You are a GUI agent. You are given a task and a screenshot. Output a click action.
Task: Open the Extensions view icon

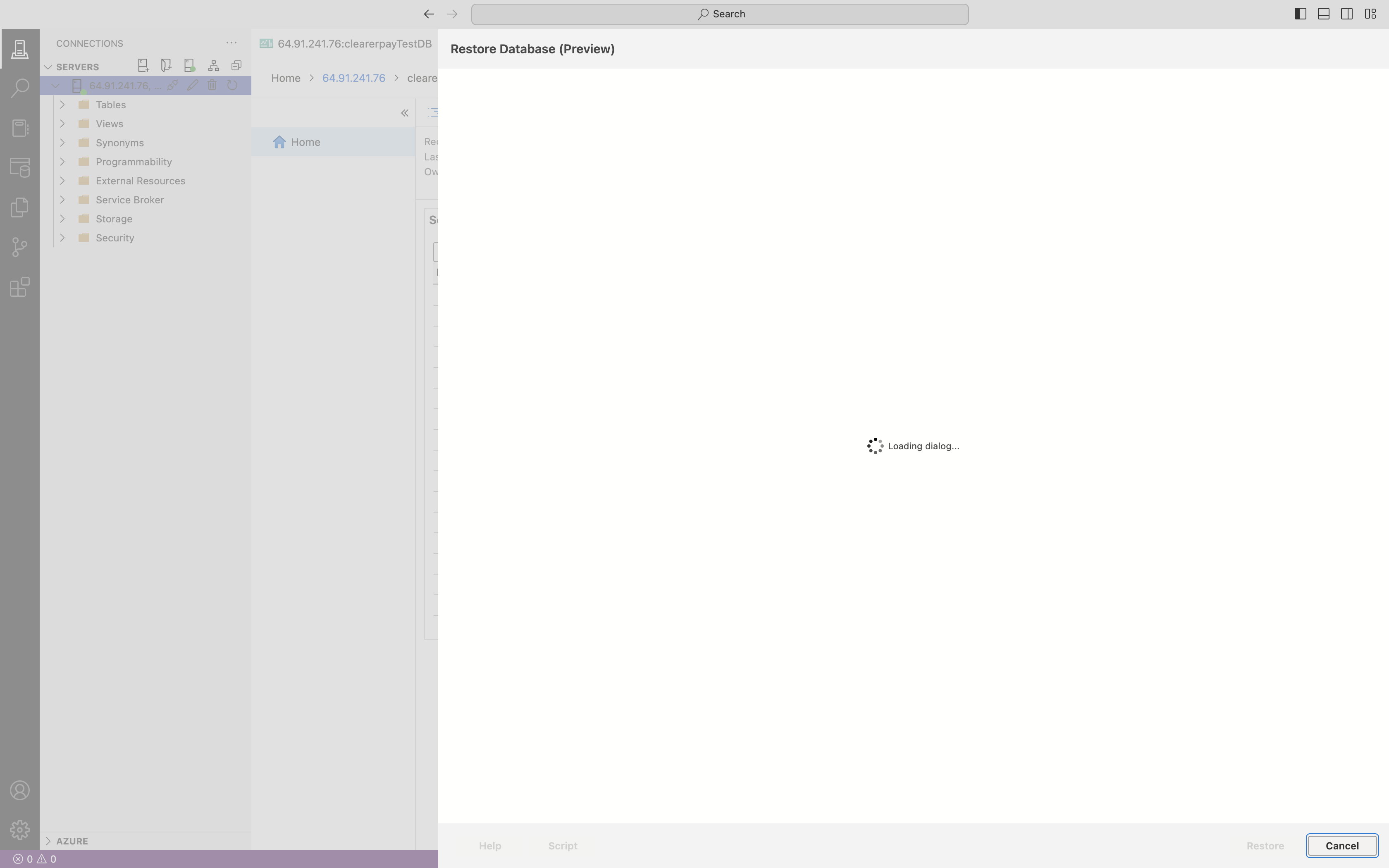click(19, 286)
